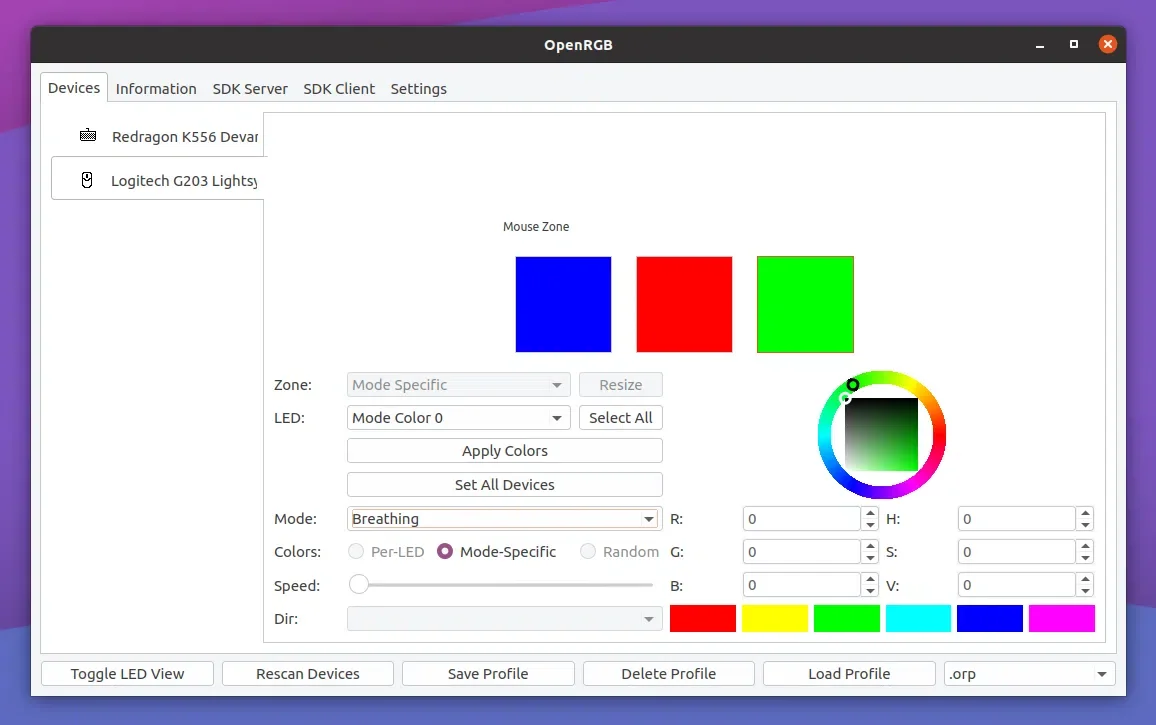Select the red preset color swatch
The height and width of the screenshot is (725, 1156).
click(x=703, y=619)
